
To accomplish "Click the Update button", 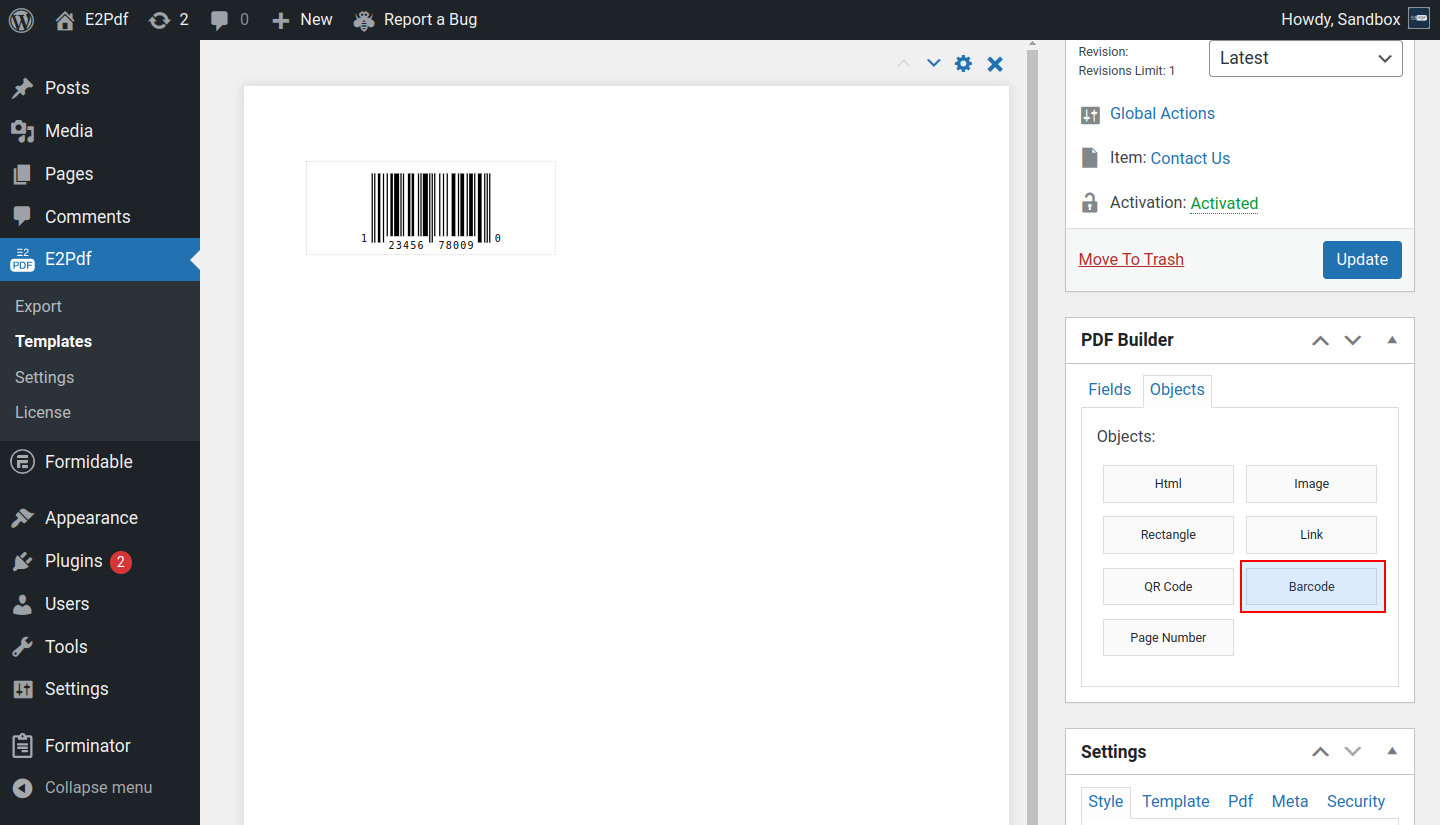I will (1361, 260).
